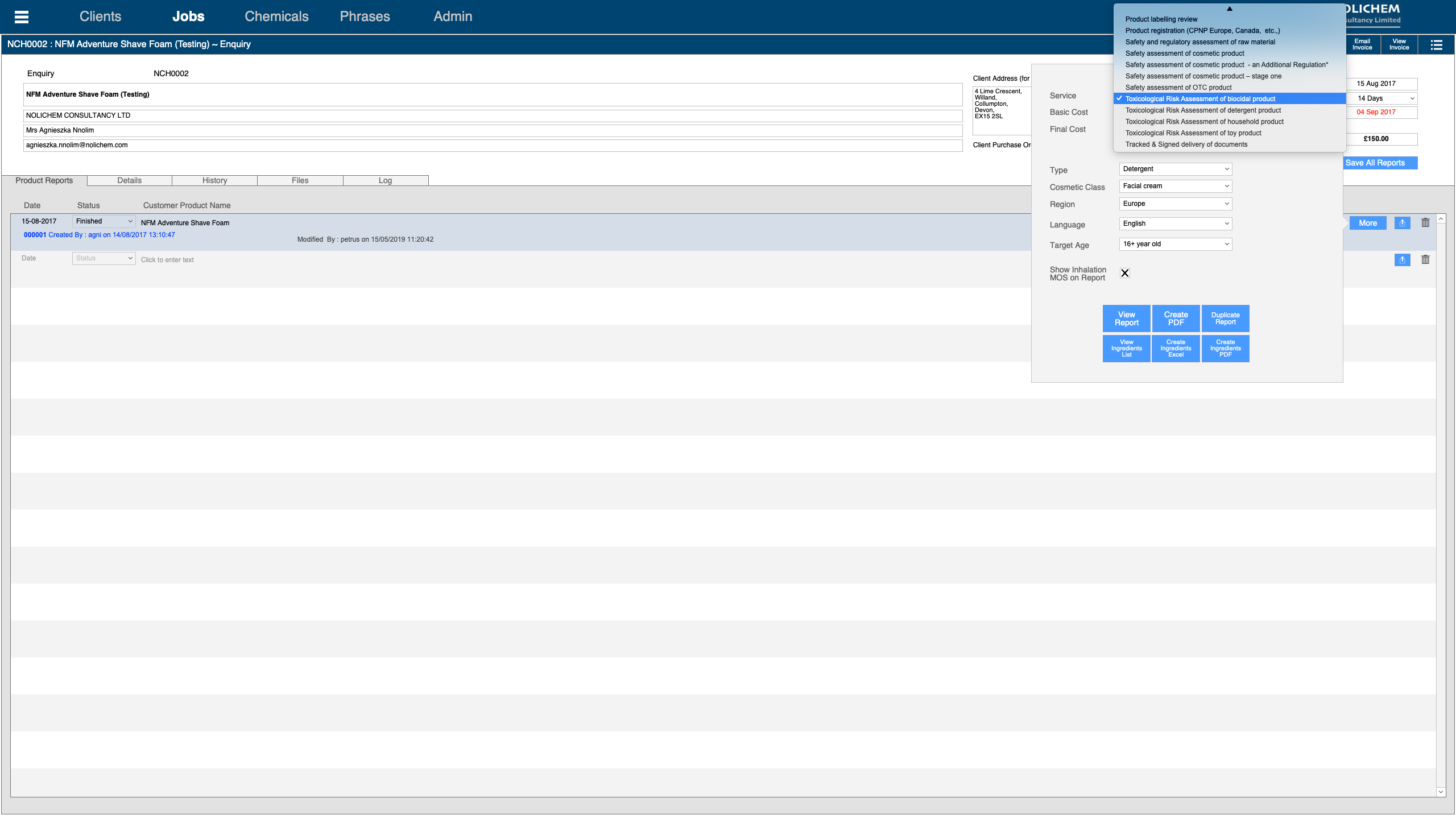Click the list icon in the header bar
1456x819 pixels.
point(1436,45)
